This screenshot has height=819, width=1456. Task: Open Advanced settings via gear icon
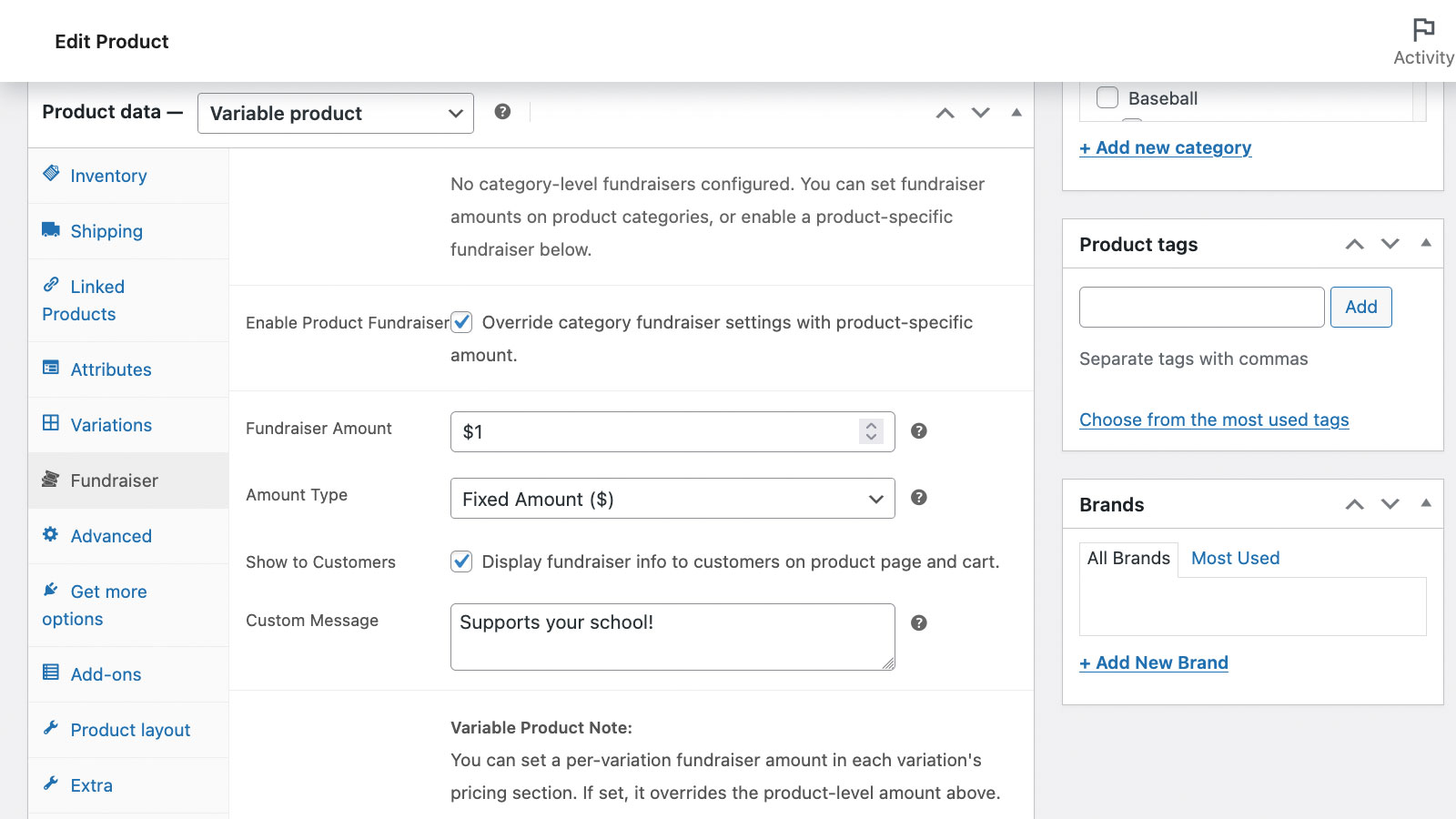tap(51, 536)
